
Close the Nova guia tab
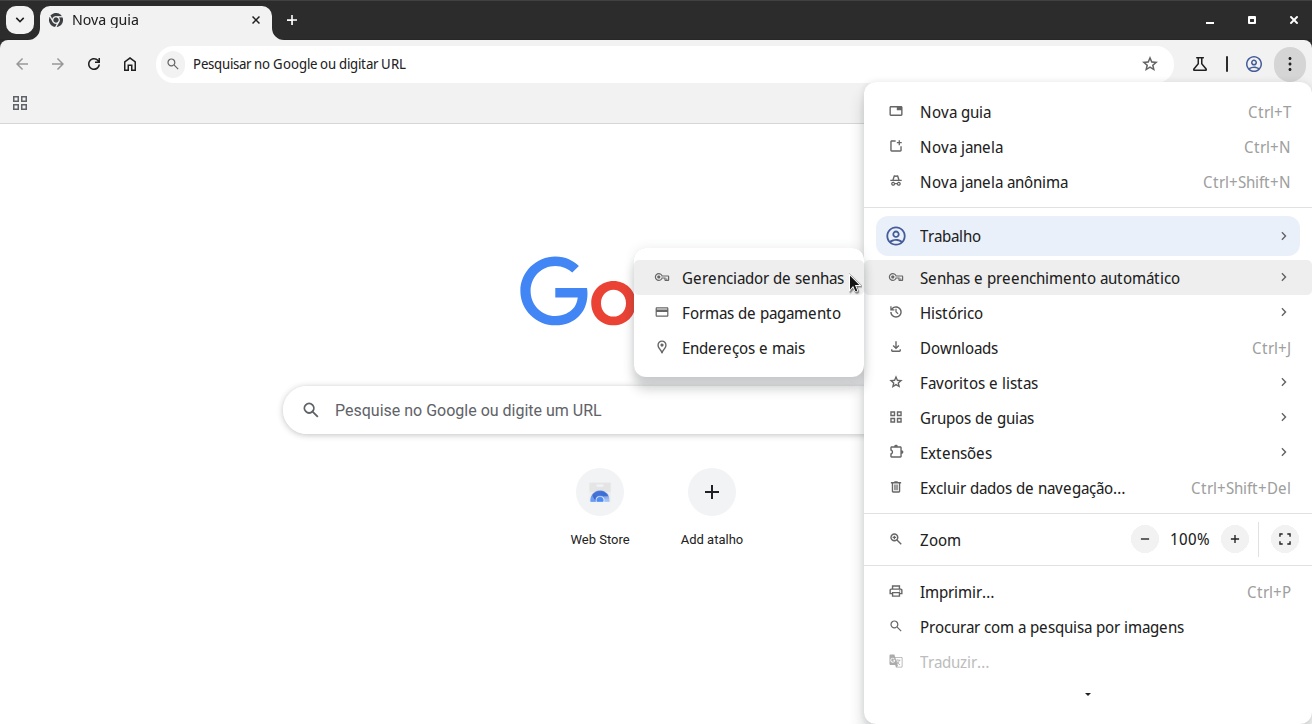pyautogui.click(x=256, y=20)
